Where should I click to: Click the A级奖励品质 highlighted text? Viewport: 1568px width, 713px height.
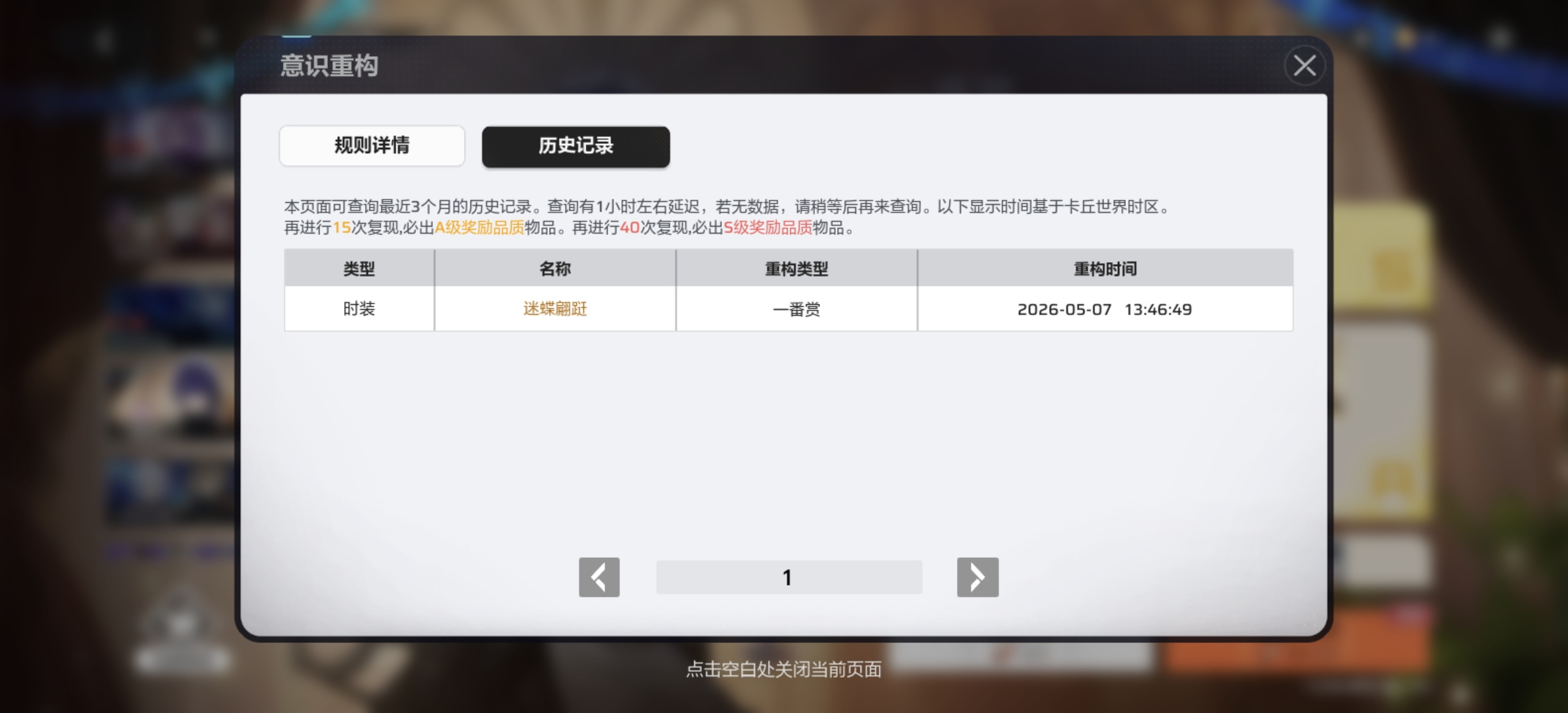point(479,228)
